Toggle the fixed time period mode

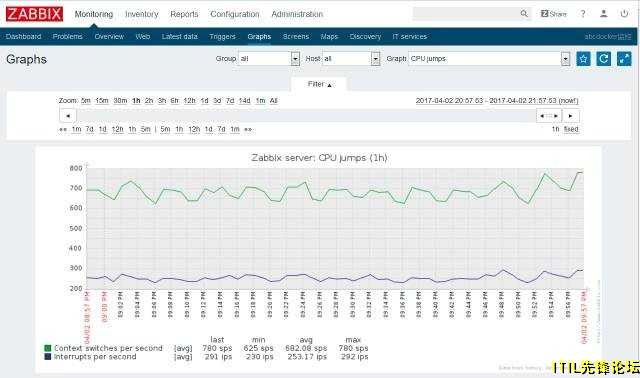coord(571,129)
